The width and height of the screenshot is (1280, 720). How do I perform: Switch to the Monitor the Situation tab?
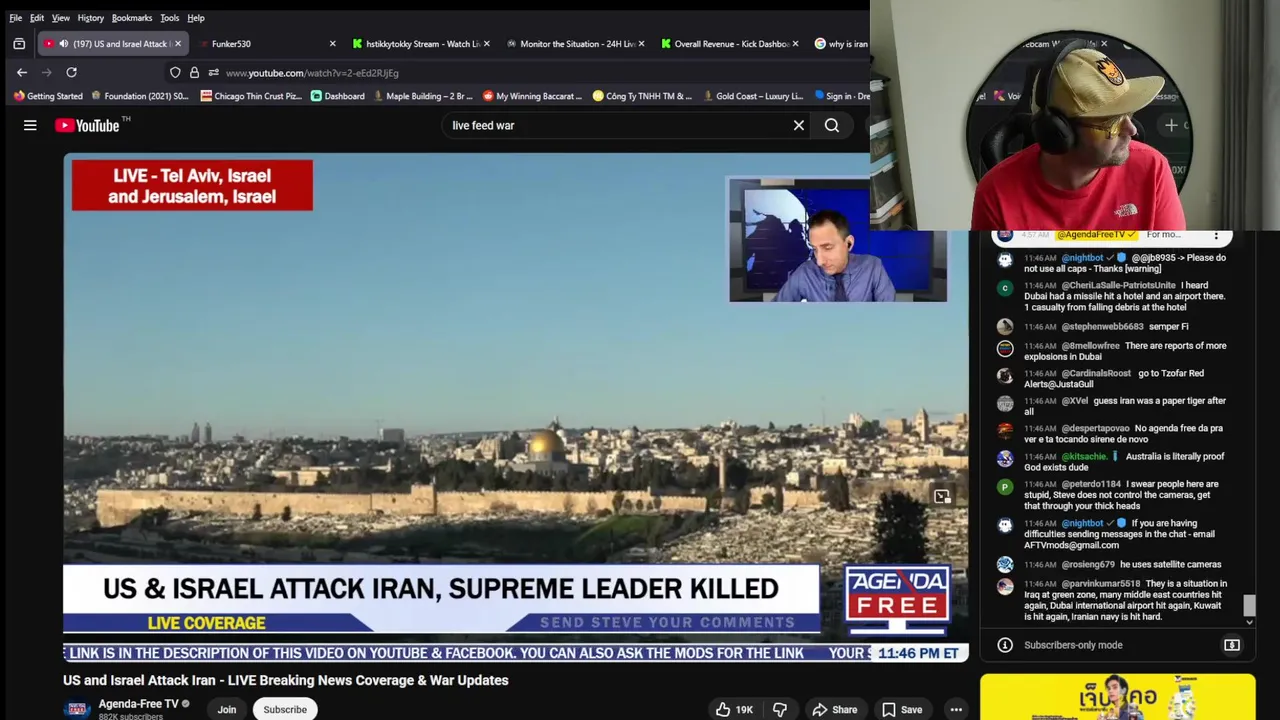pyautogui.click(x=574, y=44)
